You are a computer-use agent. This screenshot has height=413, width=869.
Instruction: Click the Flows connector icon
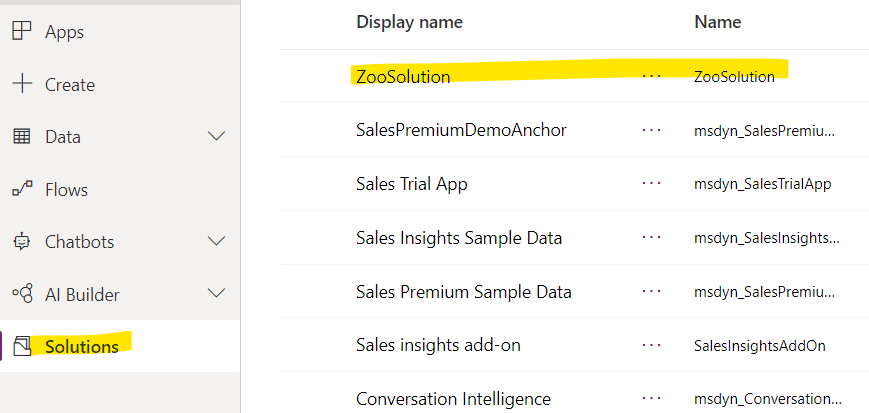click(x=22, y=189)
